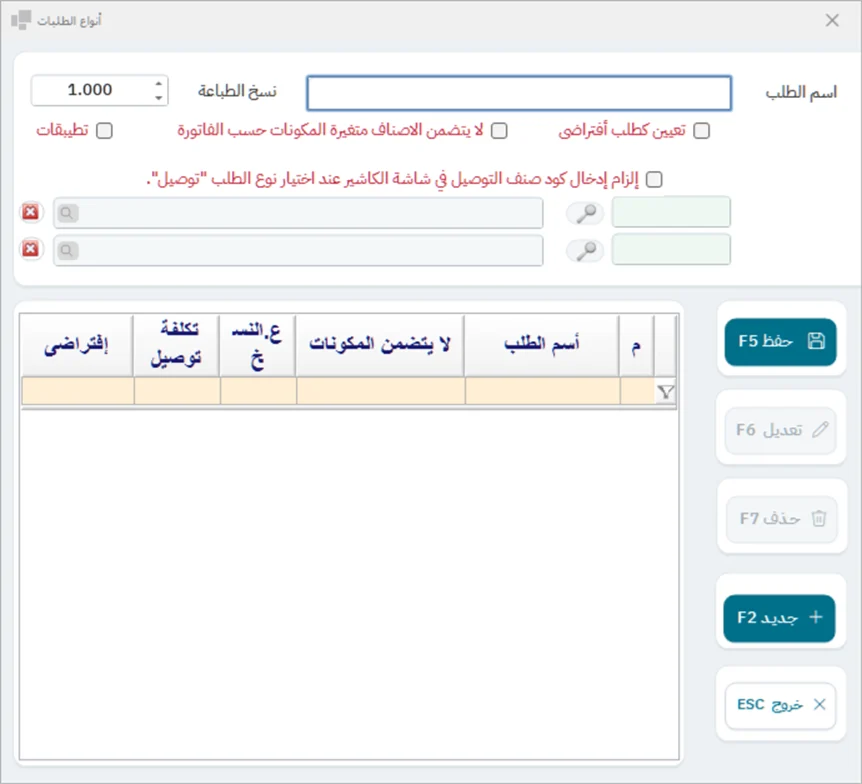Click the app icon in the title bar
The image size is (862, 784).
pyautogui.click(x=21, y=20)
